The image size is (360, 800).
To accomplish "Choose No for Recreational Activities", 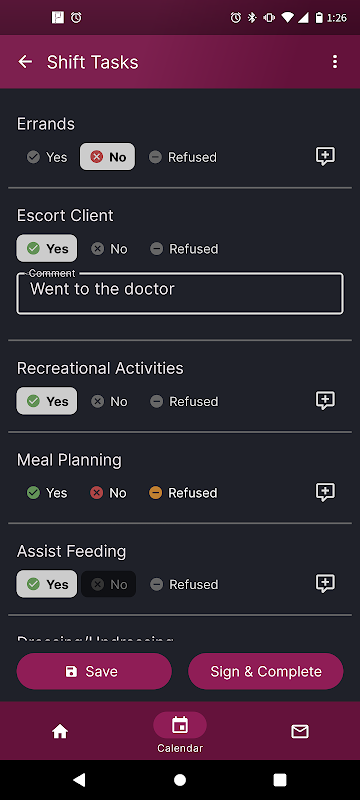I will pyautogui.click(x=109, y=402).
